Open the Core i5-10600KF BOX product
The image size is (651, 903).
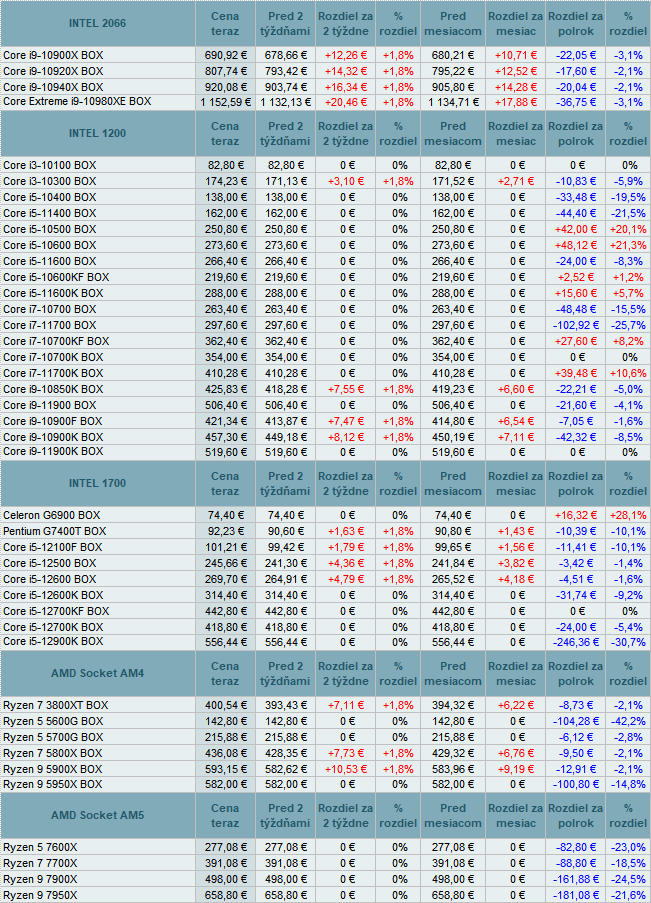click(x=56, y=277)
